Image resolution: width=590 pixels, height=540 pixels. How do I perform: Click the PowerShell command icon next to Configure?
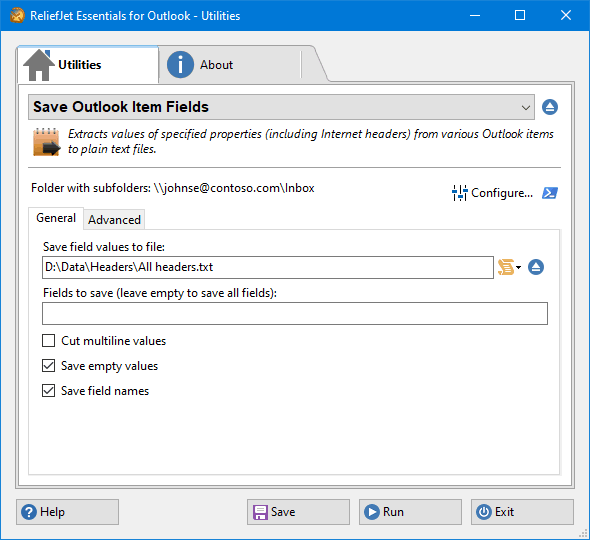pos(550,193)
